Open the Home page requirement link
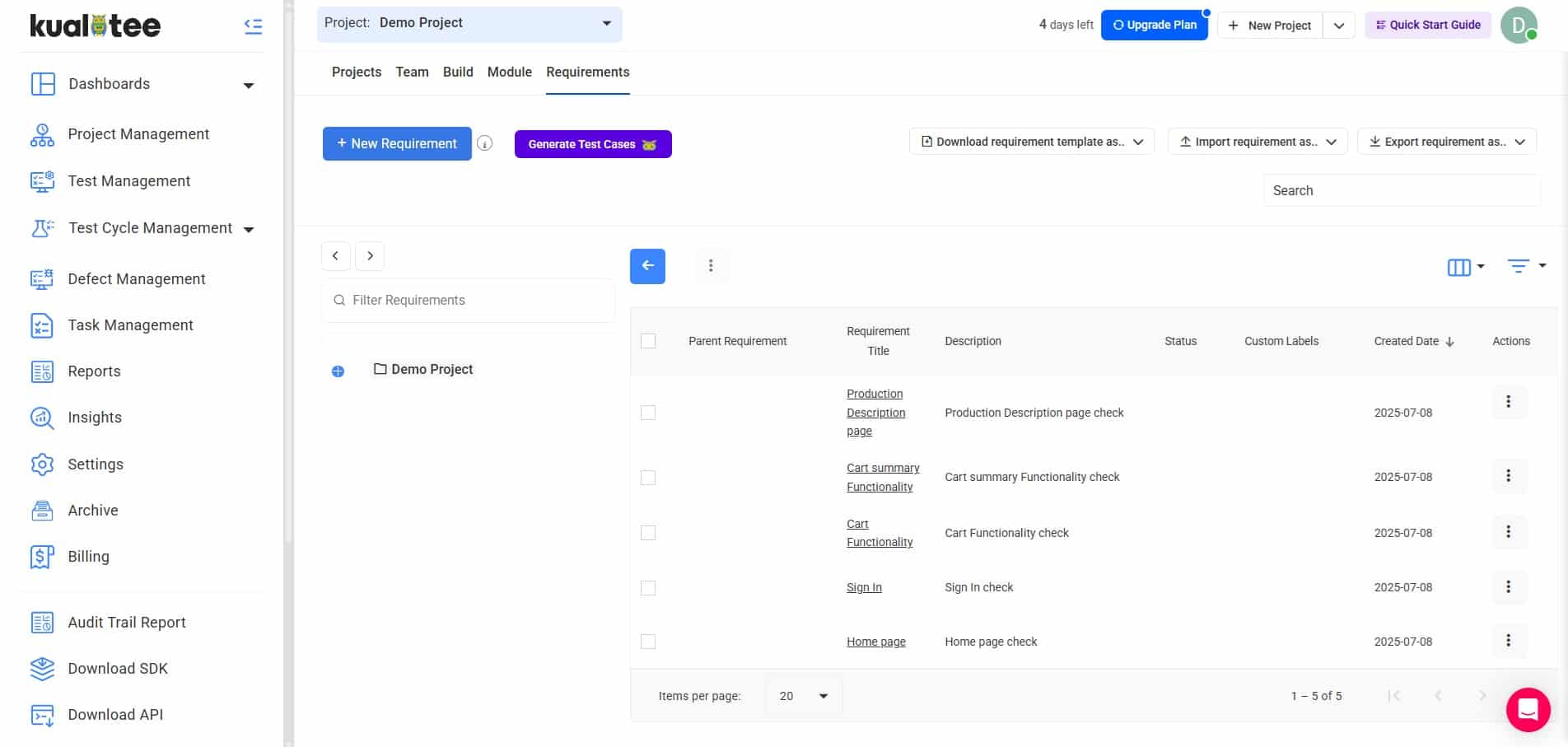The width and height of the screenshot is (1568, 747). pyautogui.click(x=876, y=642)
